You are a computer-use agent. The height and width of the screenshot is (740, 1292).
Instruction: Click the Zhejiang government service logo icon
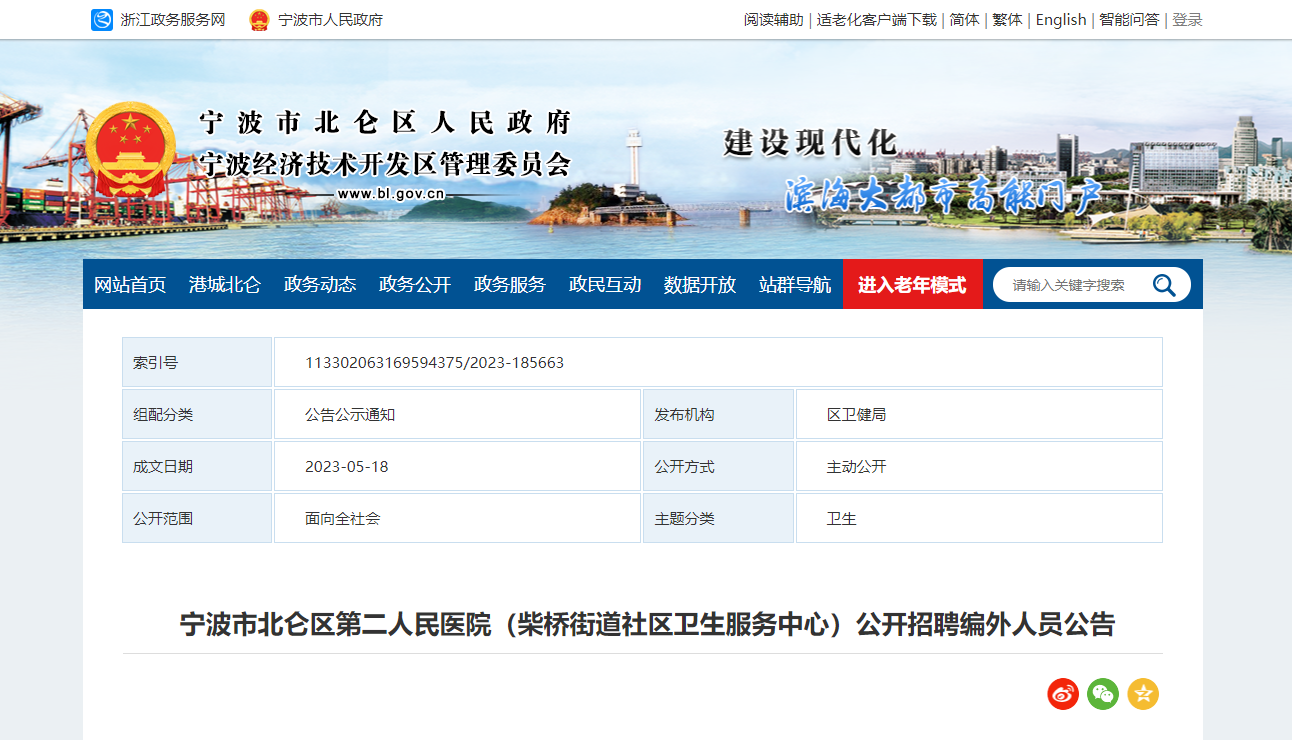[102, 20]
